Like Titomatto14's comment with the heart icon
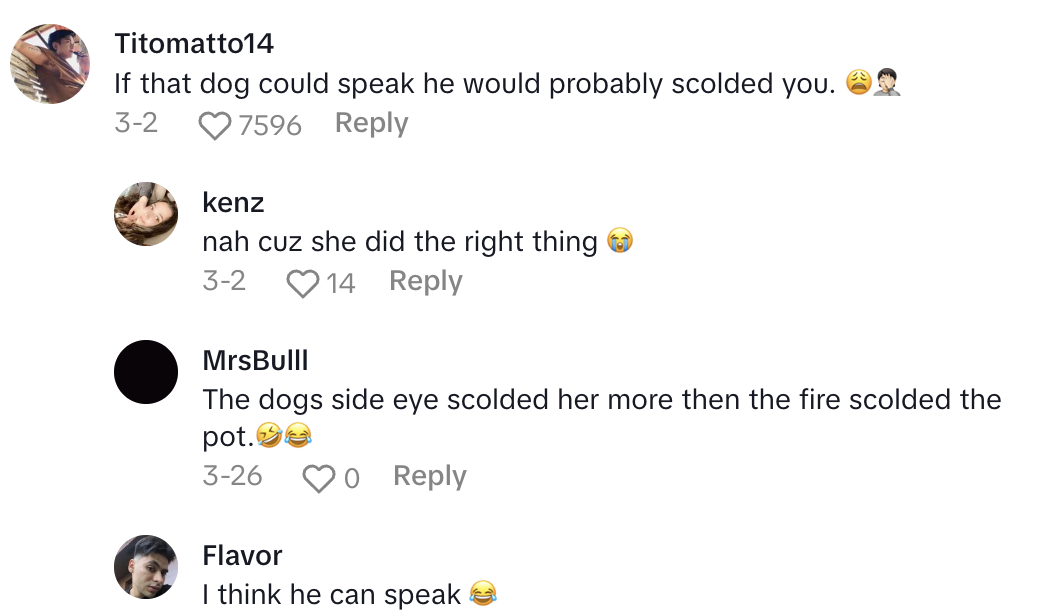The width and height of the screenshot is (1046, 614). pos(214,125)
